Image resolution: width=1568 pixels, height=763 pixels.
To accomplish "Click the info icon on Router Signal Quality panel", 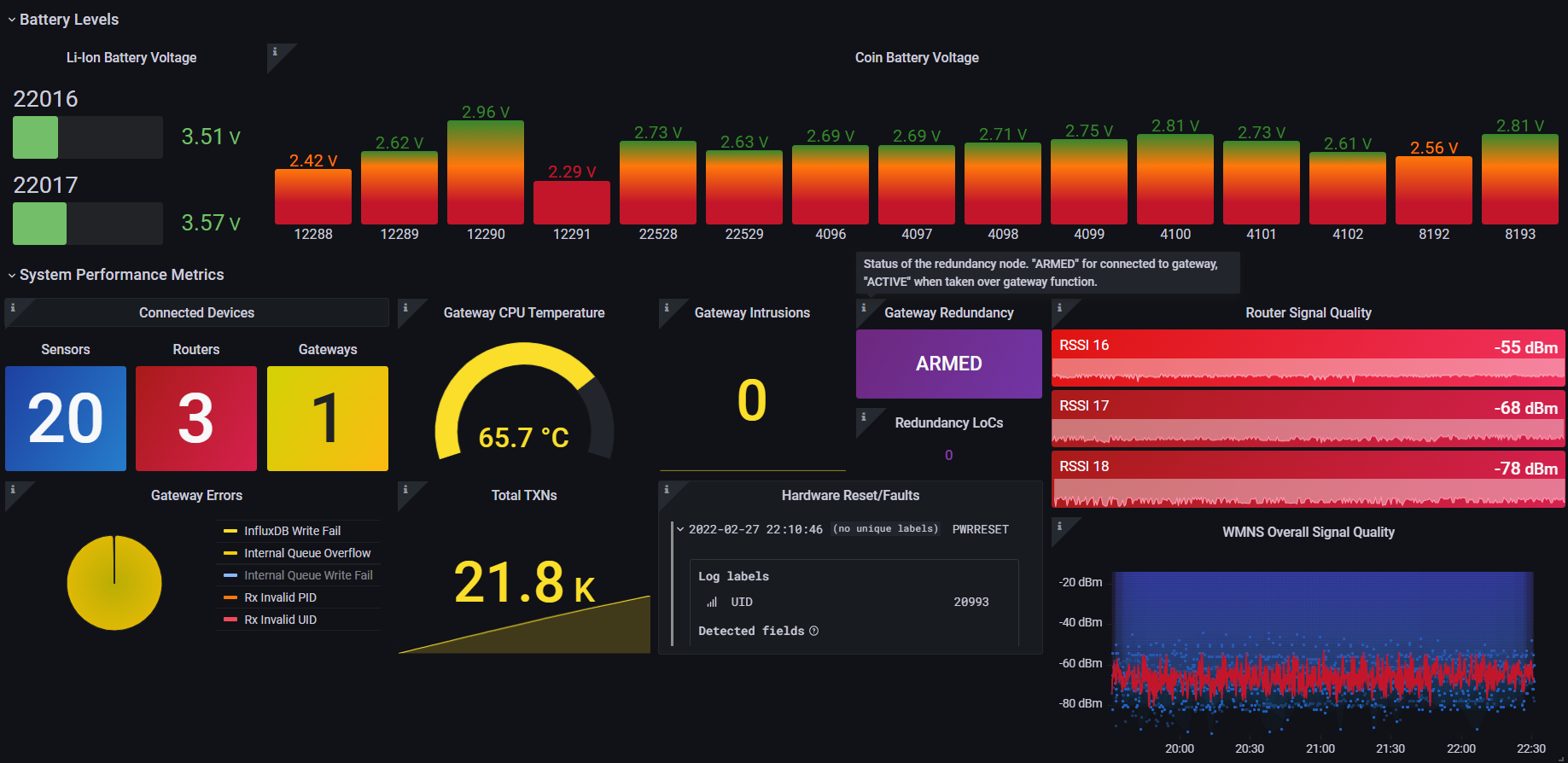I will click(x=1059, y=307).
